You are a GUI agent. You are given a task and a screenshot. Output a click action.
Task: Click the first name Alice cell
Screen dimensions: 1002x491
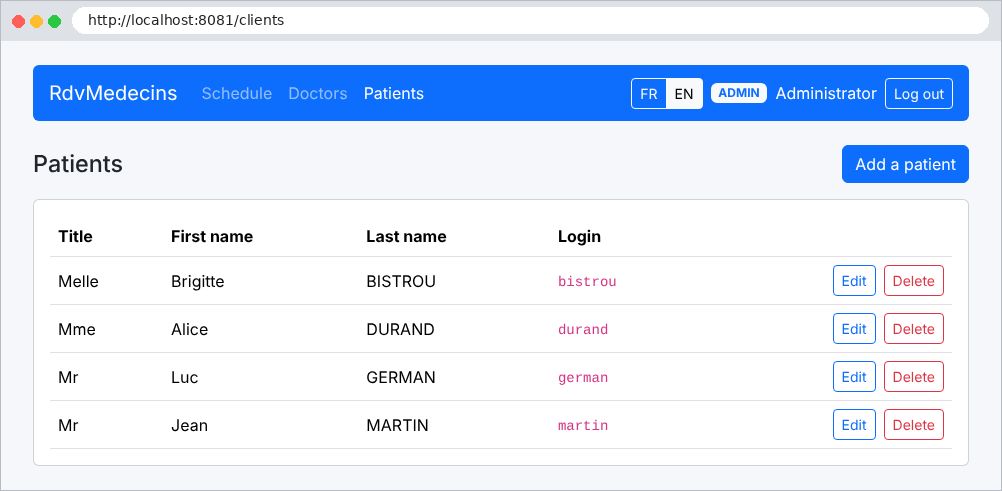tap(189, 329)
